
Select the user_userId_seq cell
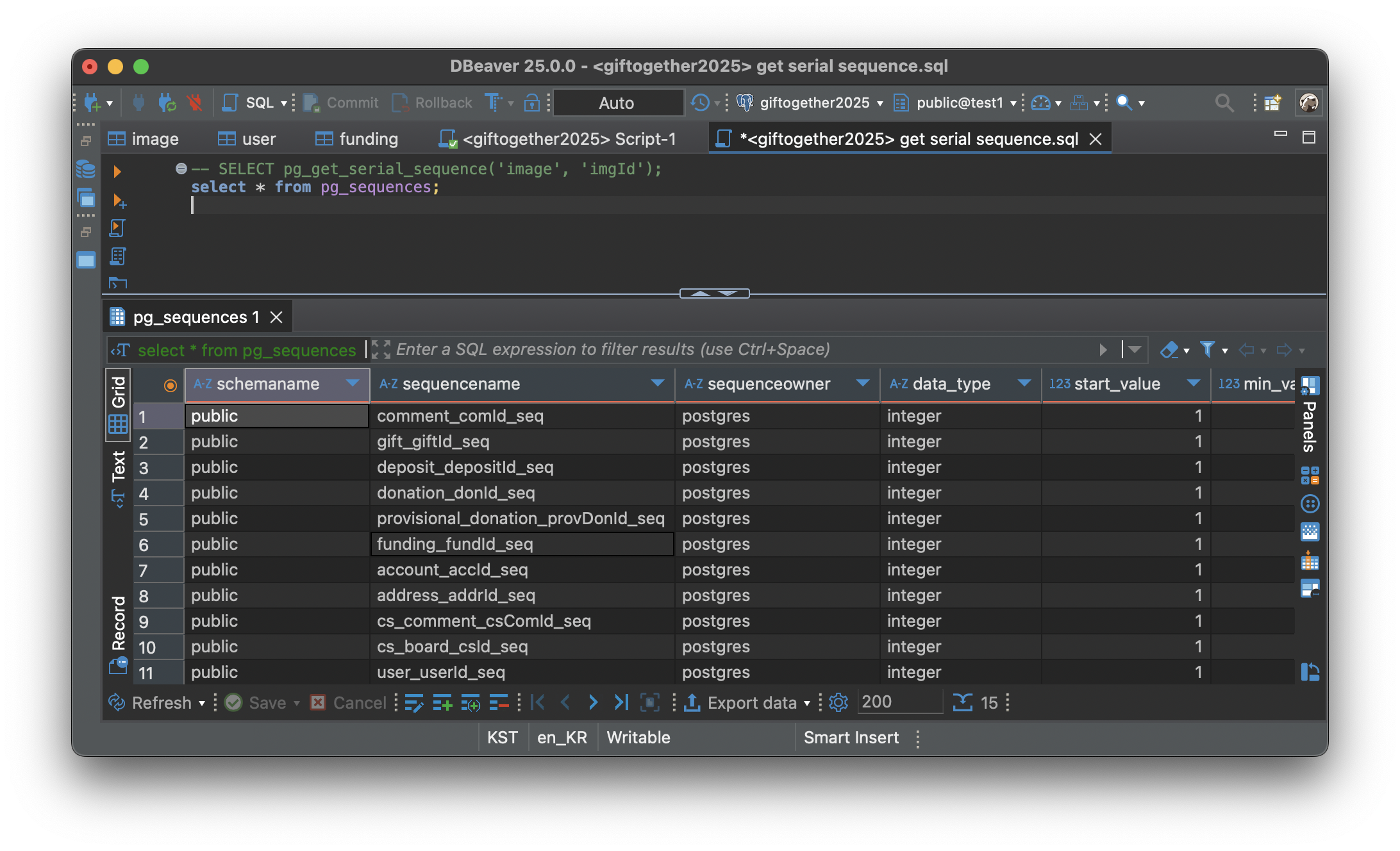[522, 672]
